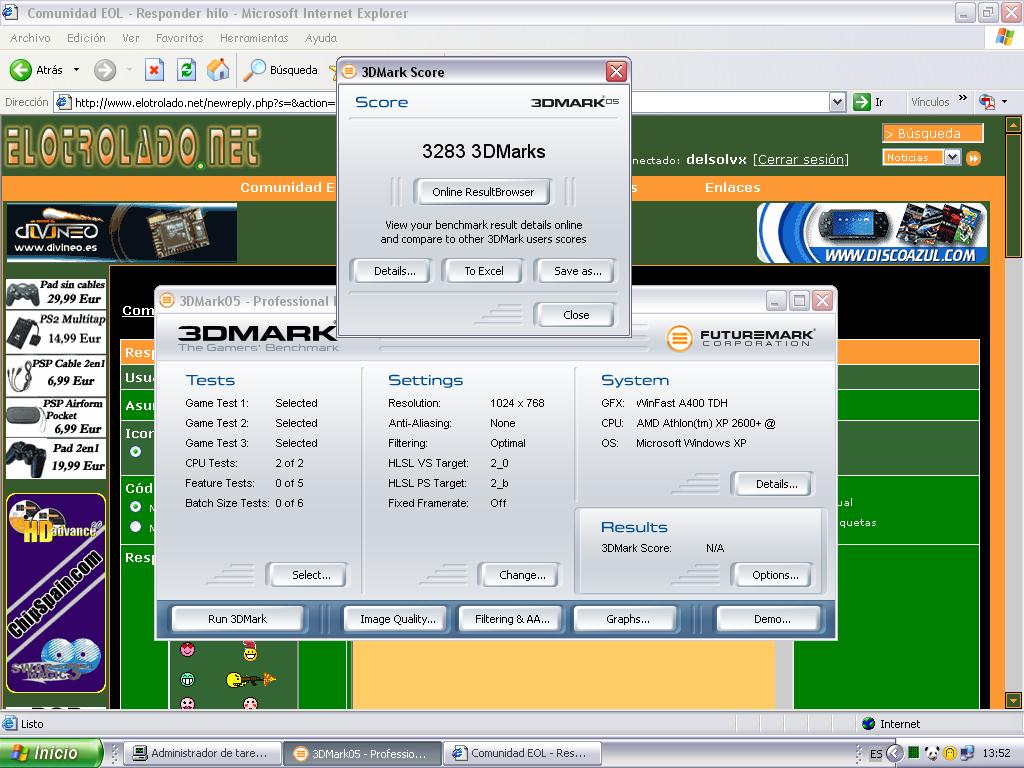Viewport: 1024px width, 768px height.
Task: Click the Save as button
Action: pos(577,271)
